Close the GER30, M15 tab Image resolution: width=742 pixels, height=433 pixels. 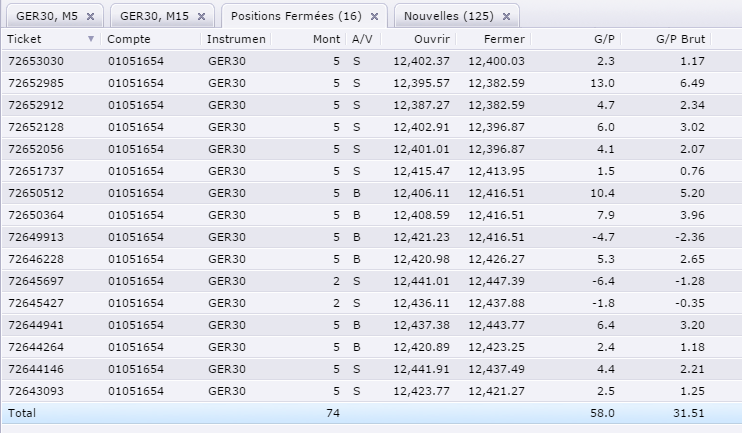(x=201, y=17)
